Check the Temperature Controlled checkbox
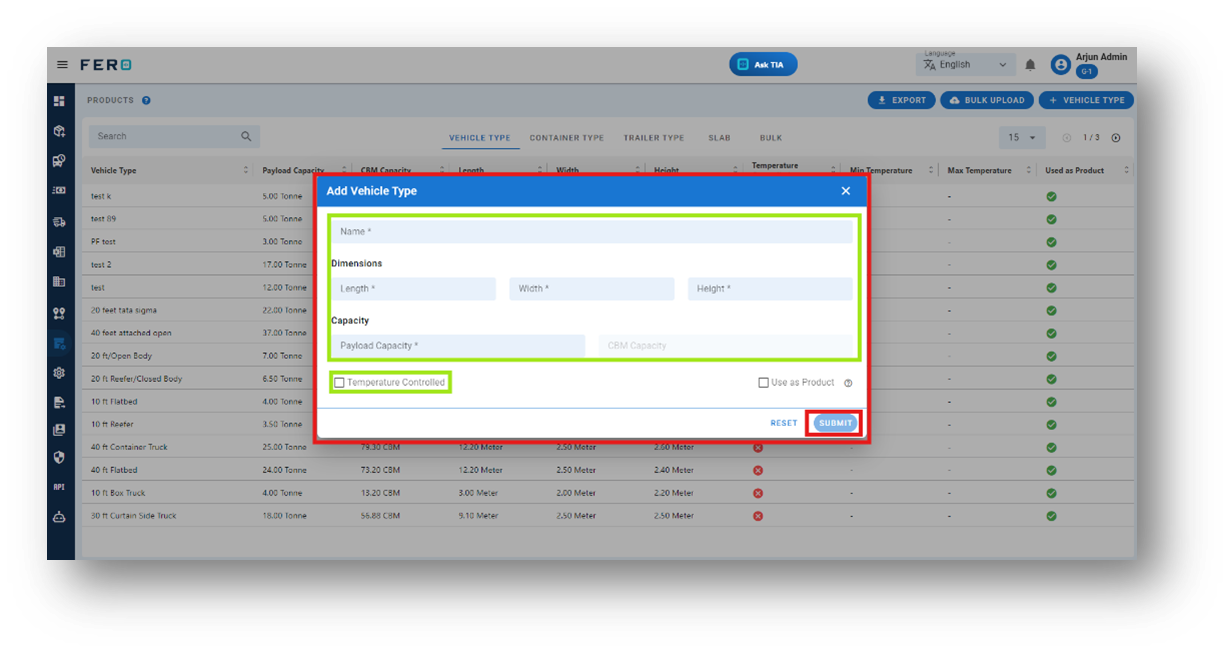Viewport: 1232px width, 655px height. click(339, 383)
